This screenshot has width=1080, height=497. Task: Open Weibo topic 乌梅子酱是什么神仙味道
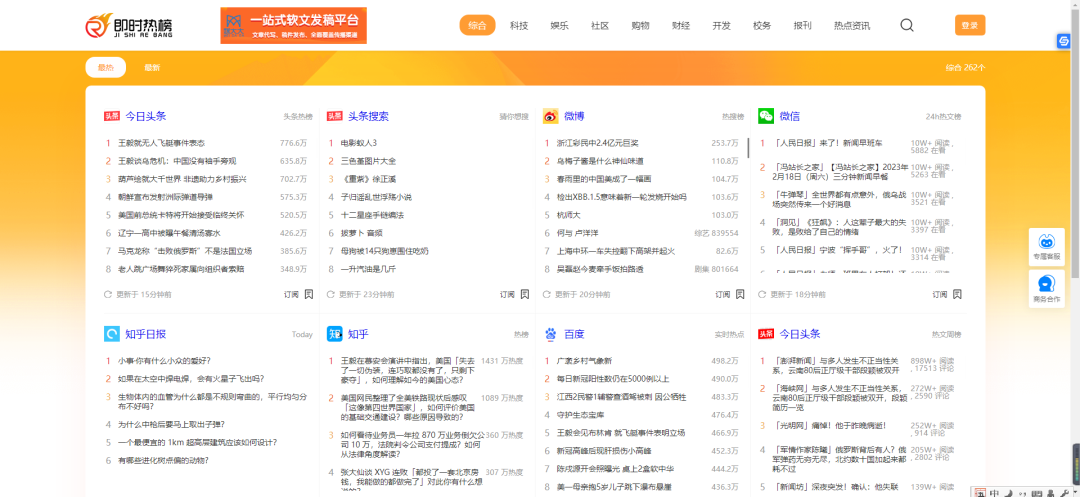point(600,161)
